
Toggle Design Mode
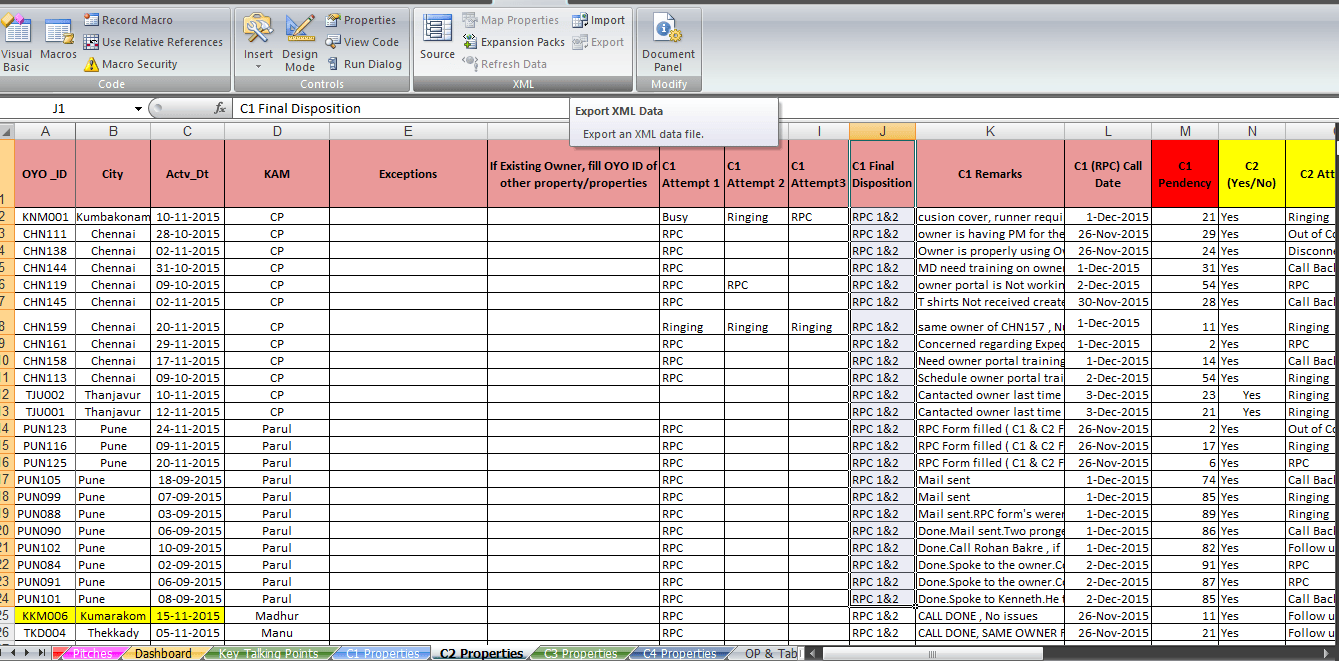point(300,43)
